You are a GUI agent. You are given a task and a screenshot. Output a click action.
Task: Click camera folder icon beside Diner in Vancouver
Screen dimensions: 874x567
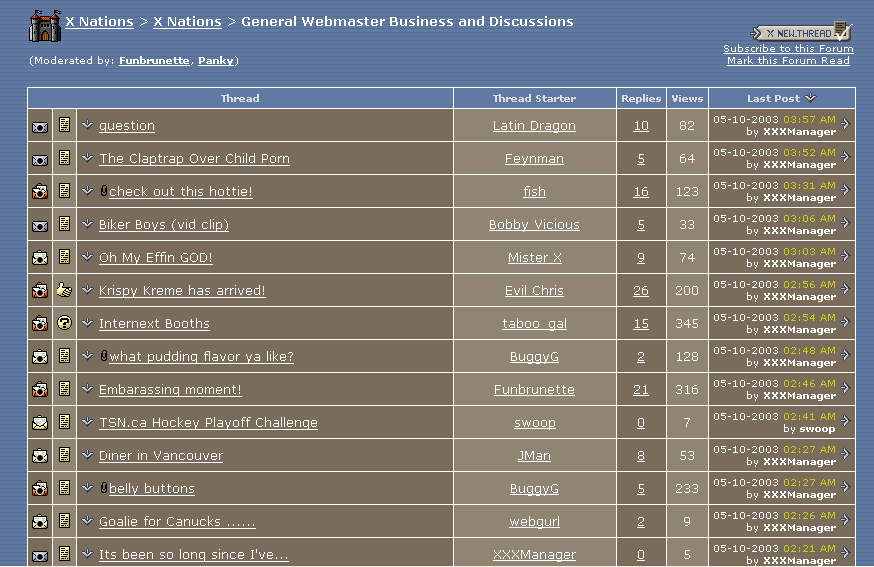[x=40, y=456]
